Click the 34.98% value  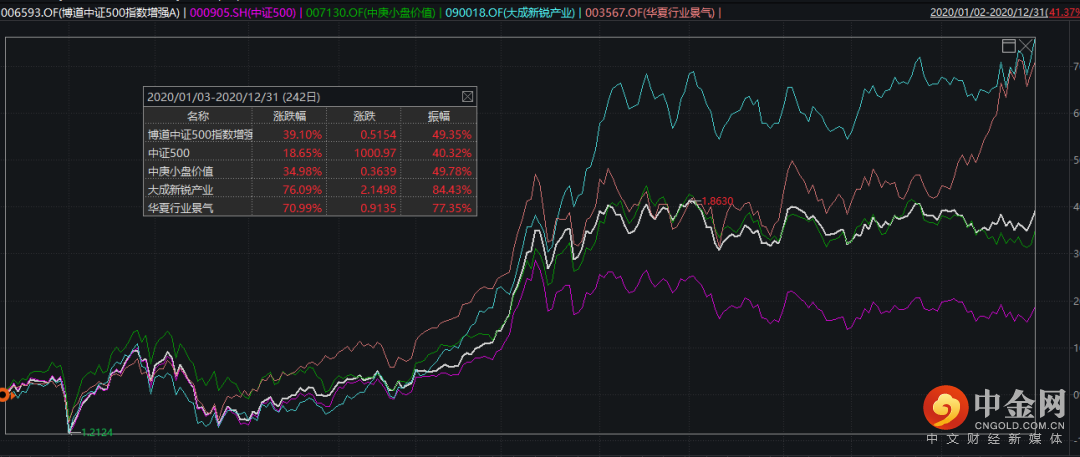click(x=302, y=172)
